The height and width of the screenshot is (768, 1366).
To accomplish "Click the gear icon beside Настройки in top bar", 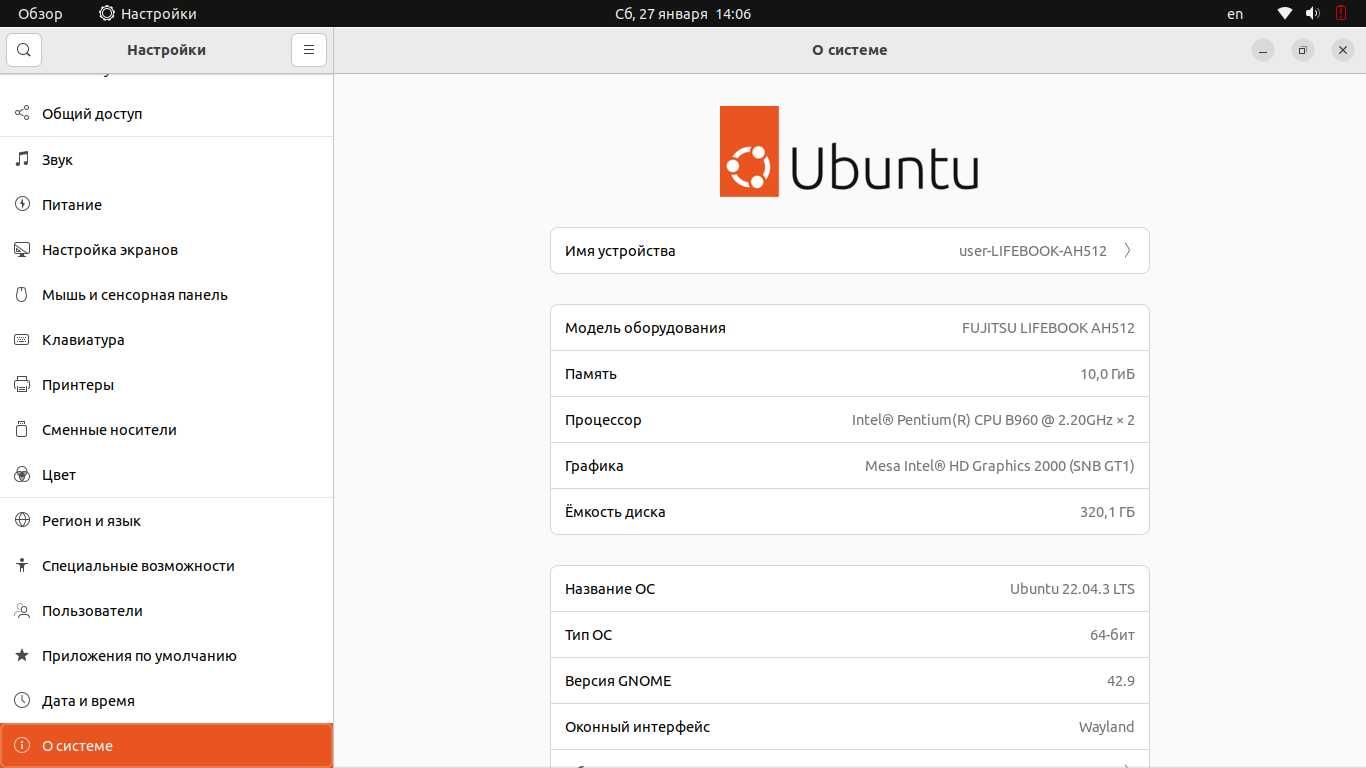I will coord(107,14).
